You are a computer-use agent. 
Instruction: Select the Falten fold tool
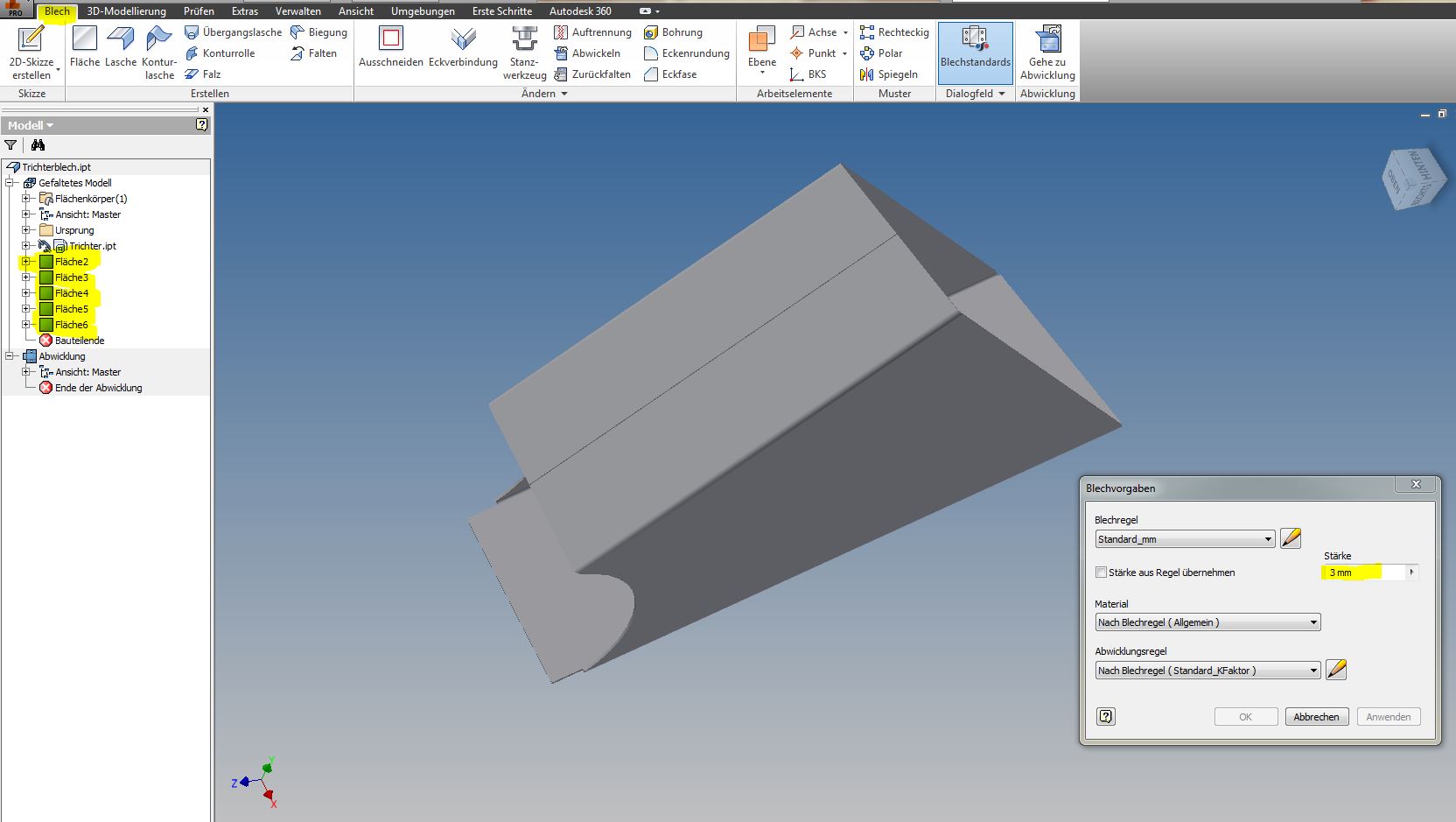coord(313,53)
